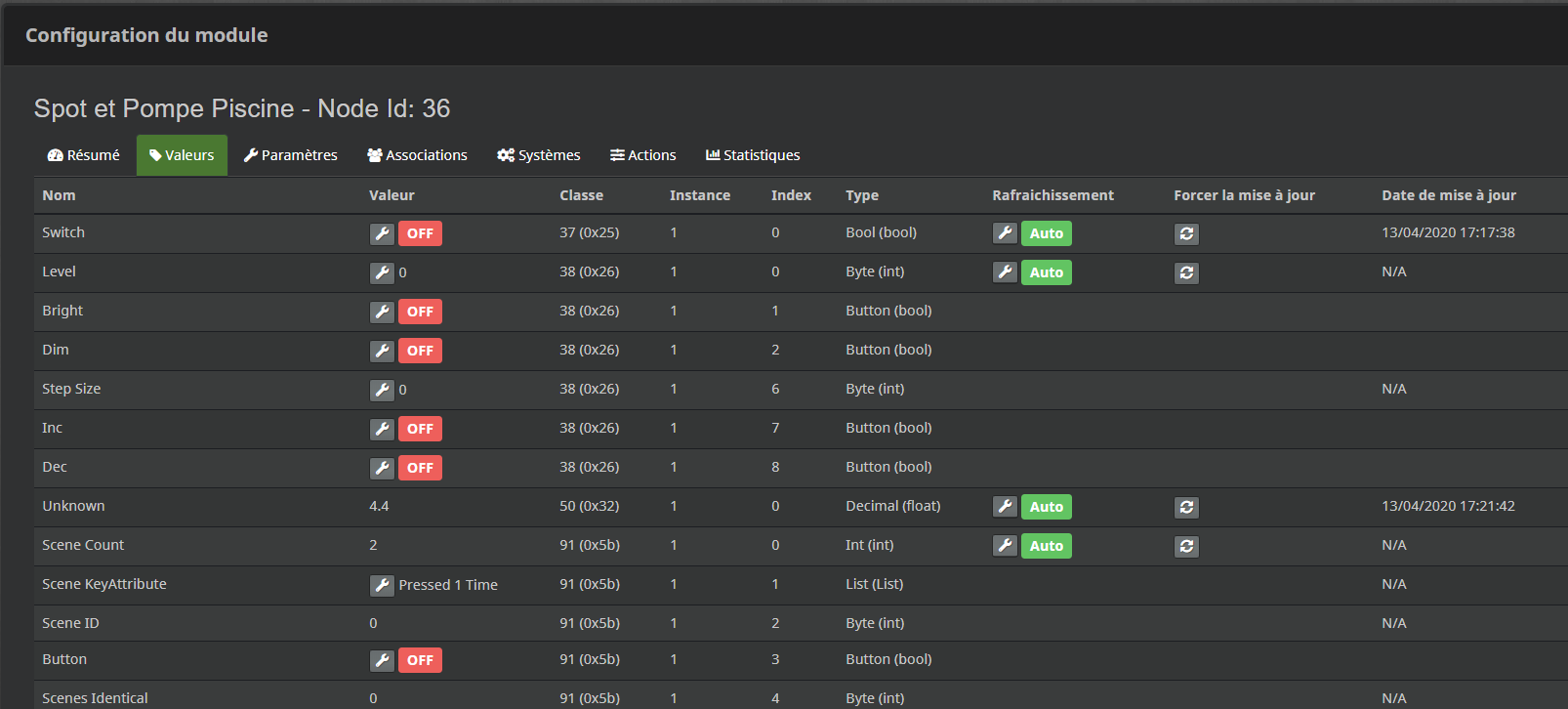The width and height of the screenshot is (1568, 709).
Task: Open refresh settings wrench for Scene Count
Action: 1005,546
